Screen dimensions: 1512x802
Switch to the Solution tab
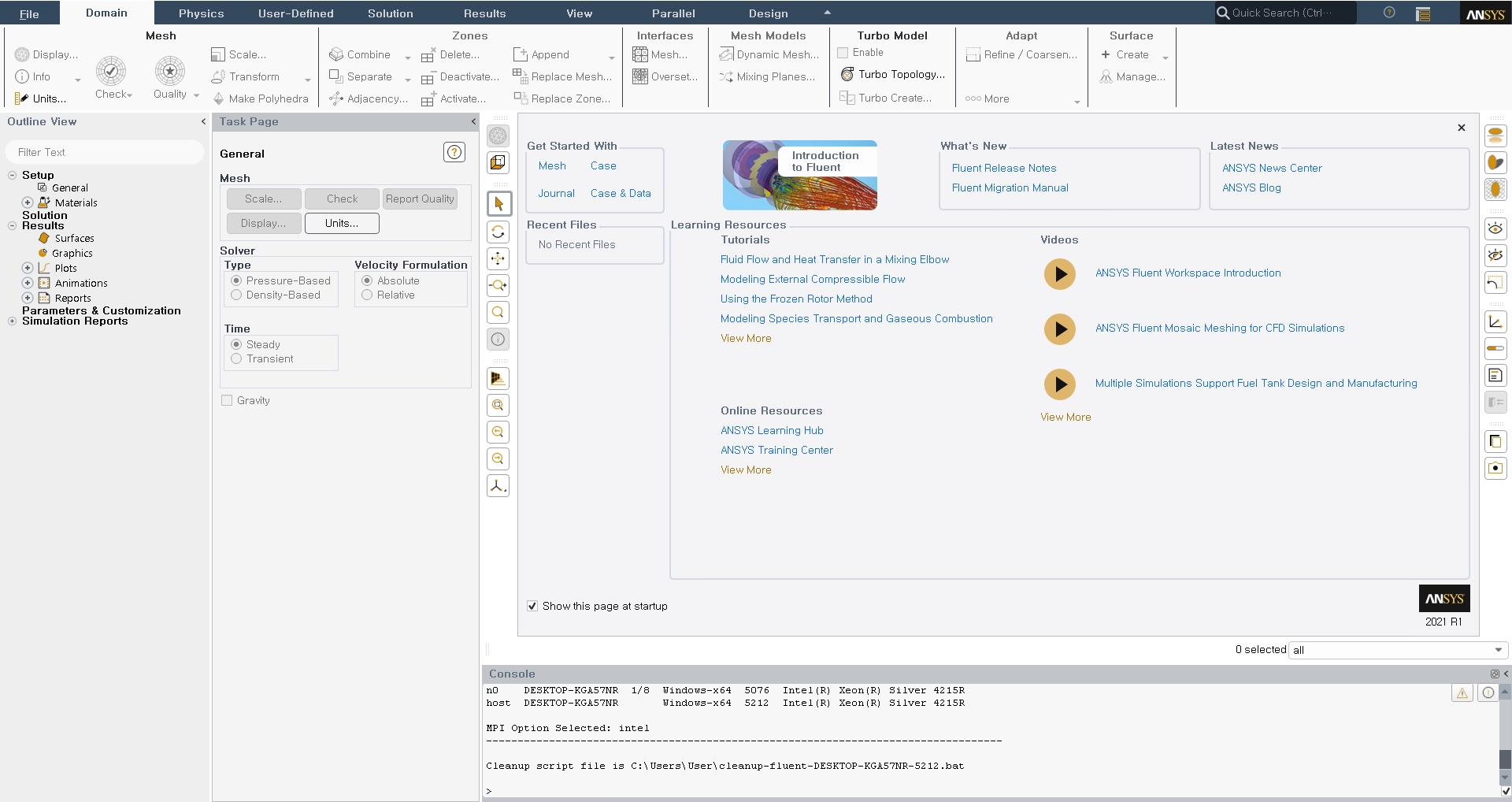click(x=390, y=13)
